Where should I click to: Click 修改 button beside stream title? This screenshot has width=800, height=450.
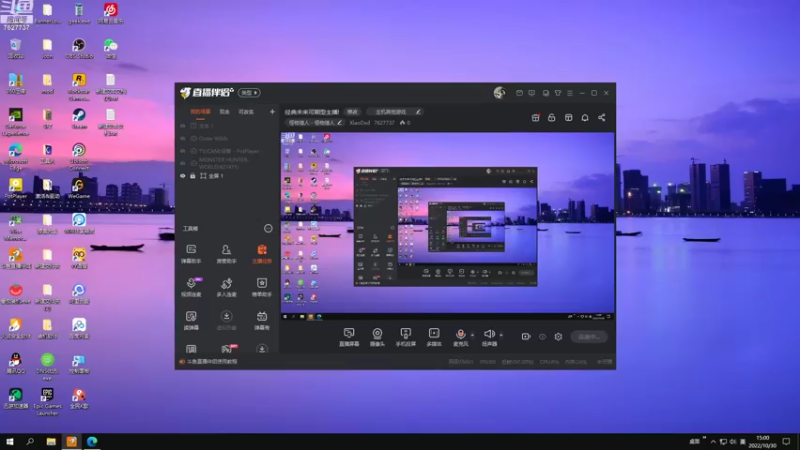353,112
